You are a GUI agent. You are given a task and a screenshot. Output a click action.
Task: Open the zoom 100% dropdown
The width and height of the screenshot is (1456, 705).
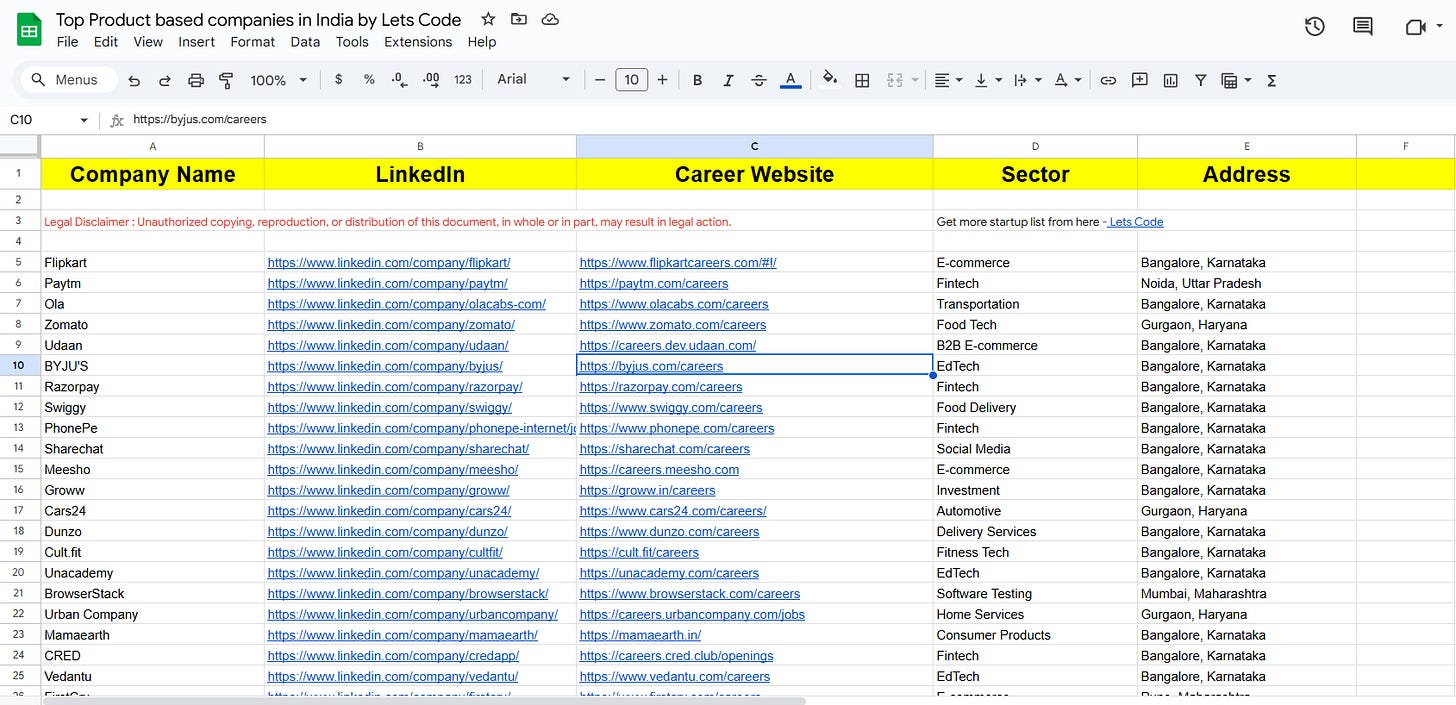click(x=279, y=80)
